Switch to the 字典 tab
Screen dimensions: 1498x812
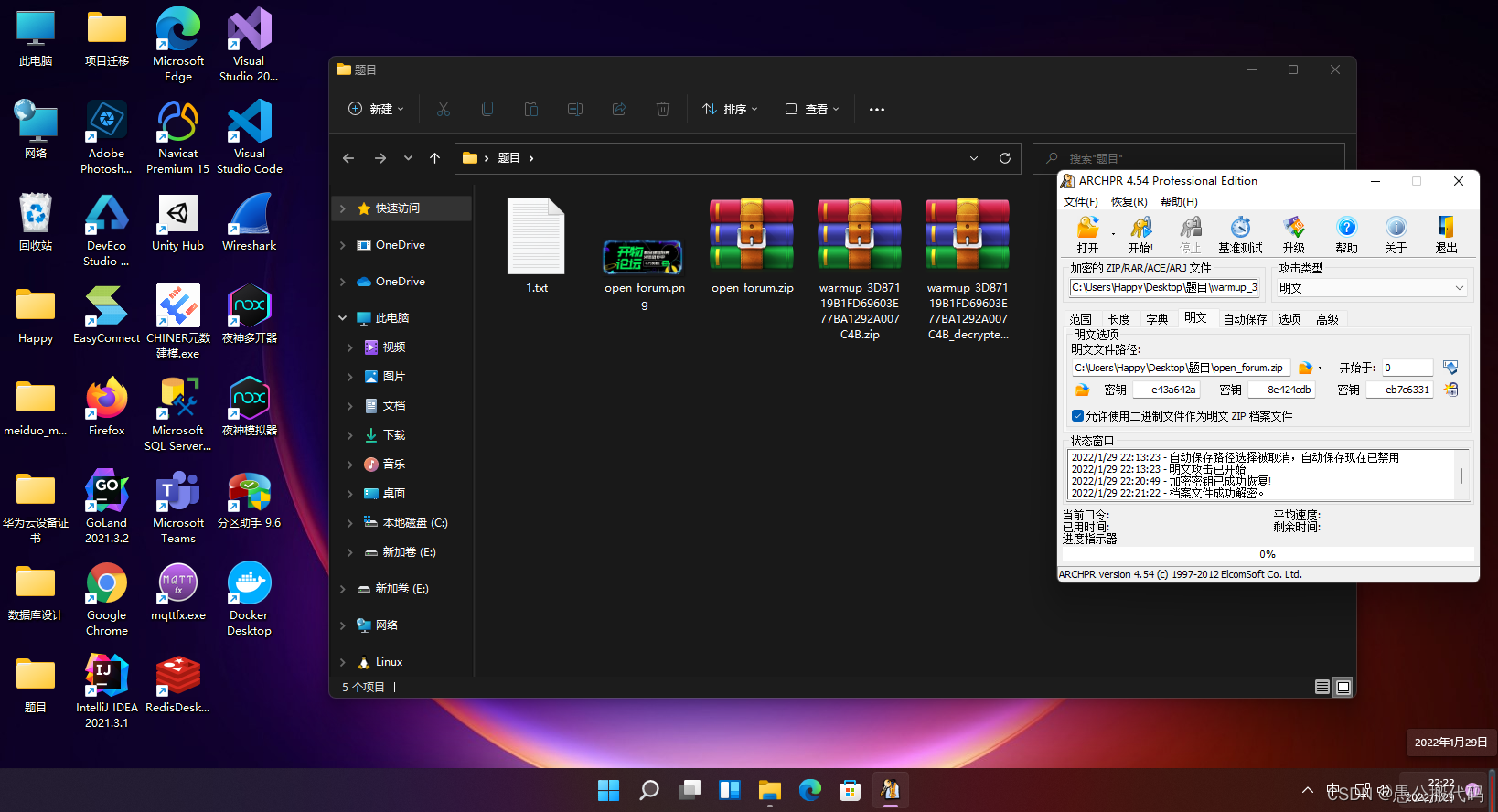[x=1157, y=319]
